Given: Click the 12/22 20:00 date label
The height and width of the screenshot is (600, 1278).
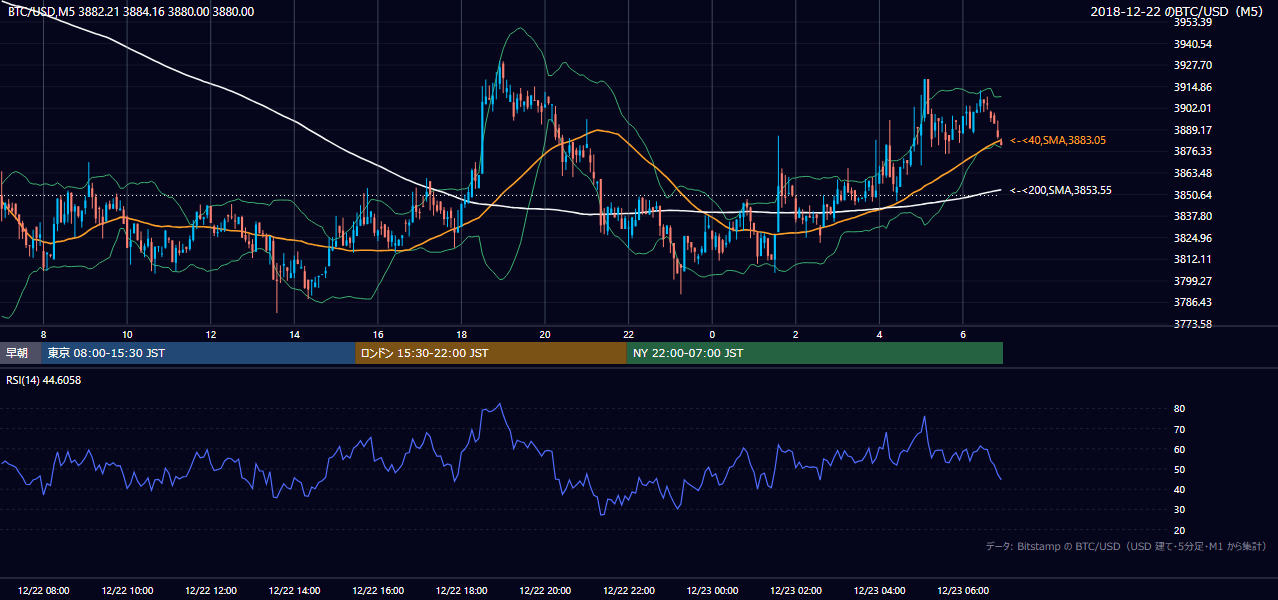Looking at the screenshot, I should (x=545, y=591).
